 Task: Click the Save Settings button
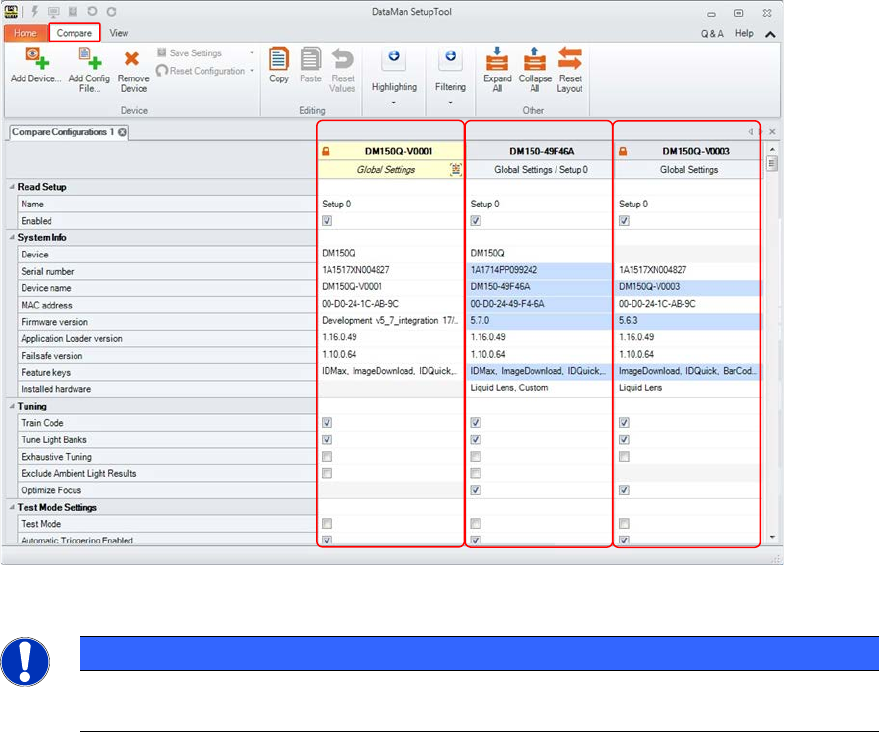[189, 53]
